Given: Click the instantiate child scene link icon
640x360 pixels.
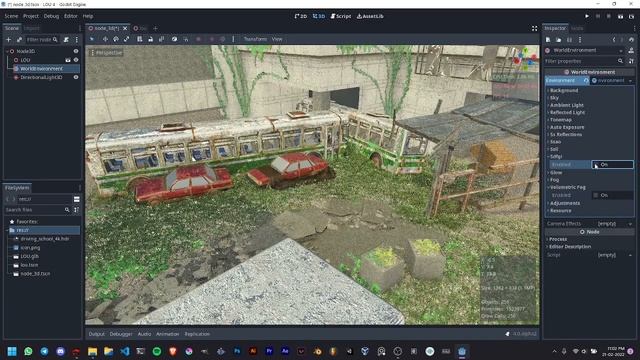Looking at the screenshot, I should point(19,40).
